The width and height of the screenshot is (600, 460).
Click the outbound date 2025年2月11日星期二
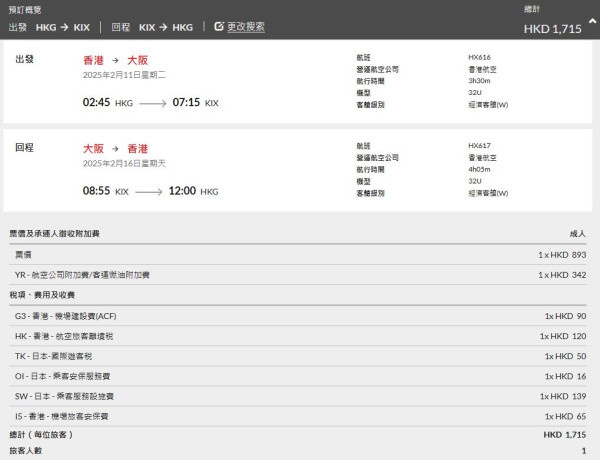tap(124, 75)
